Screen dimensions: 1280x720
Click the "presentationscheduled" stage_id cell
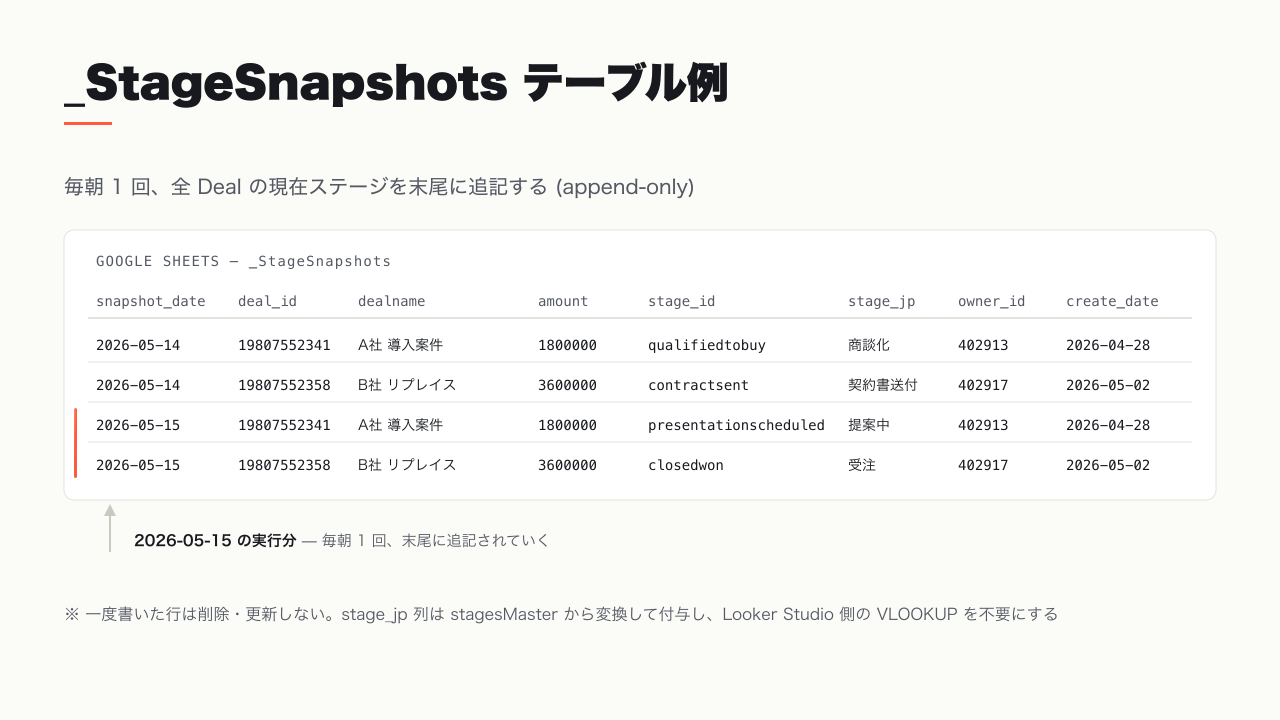coord(736,425)
